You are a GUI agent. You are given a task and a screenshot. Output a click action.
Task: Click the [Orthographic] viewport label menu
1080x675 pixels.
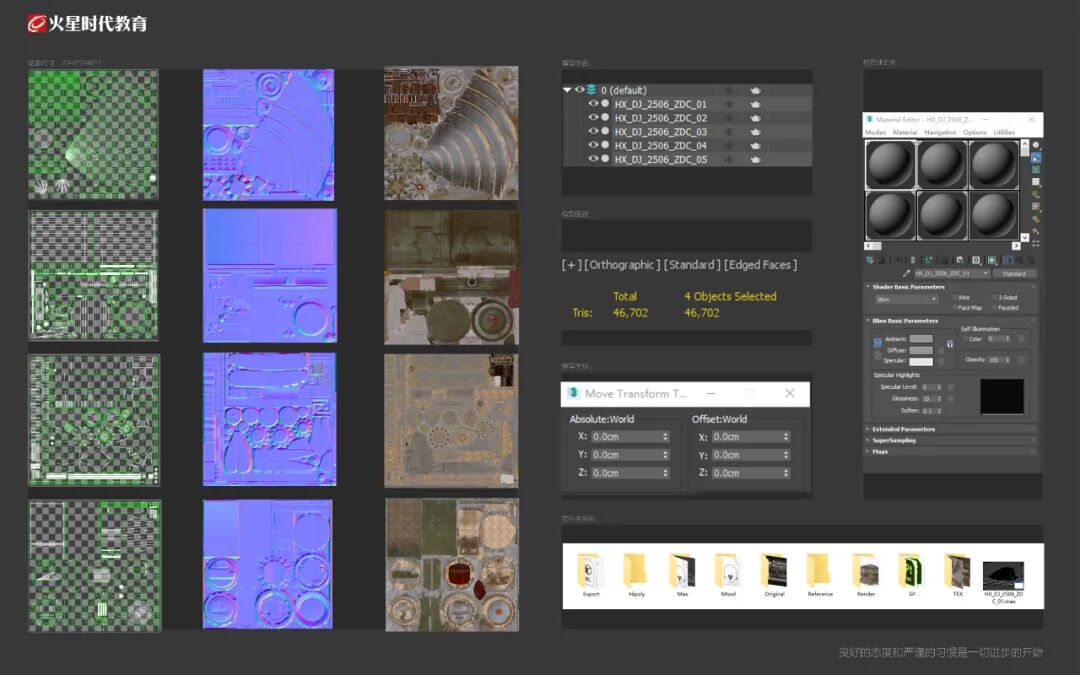click(x=623, y=264)
